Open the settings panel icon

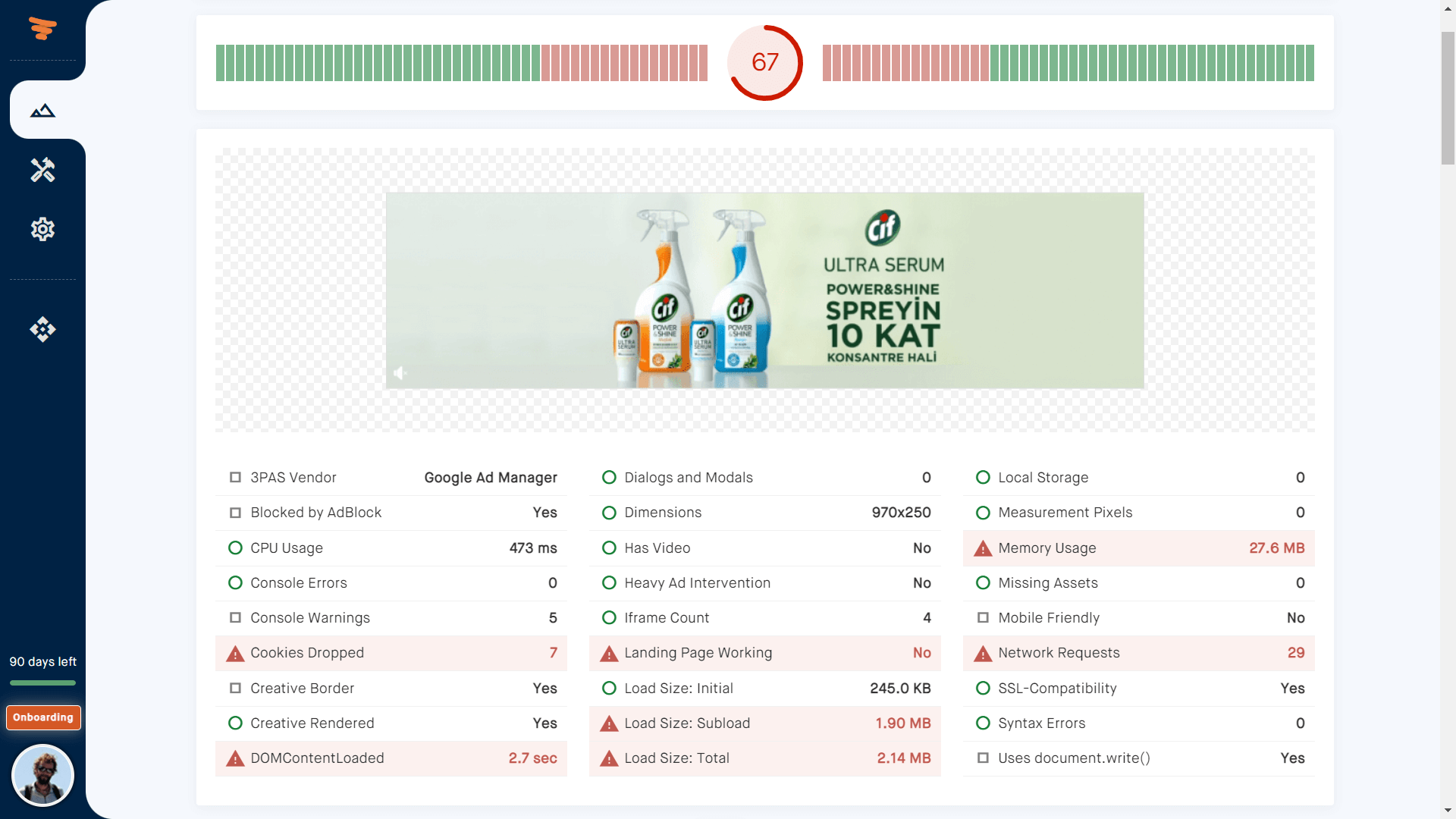click(x=43, y=229)
